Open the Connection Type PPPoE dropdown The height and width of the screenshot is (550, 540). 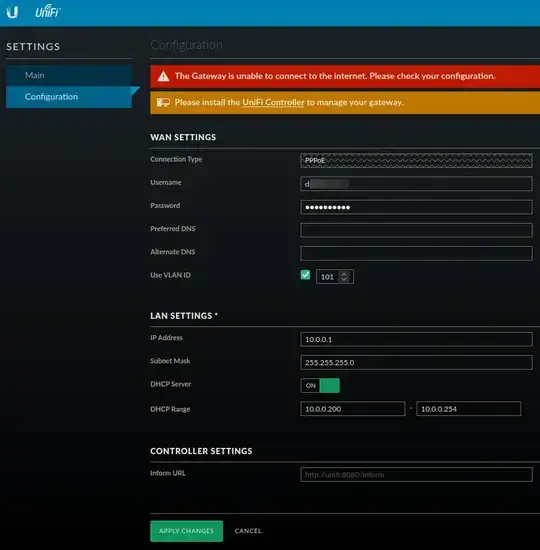pos(416,160)
